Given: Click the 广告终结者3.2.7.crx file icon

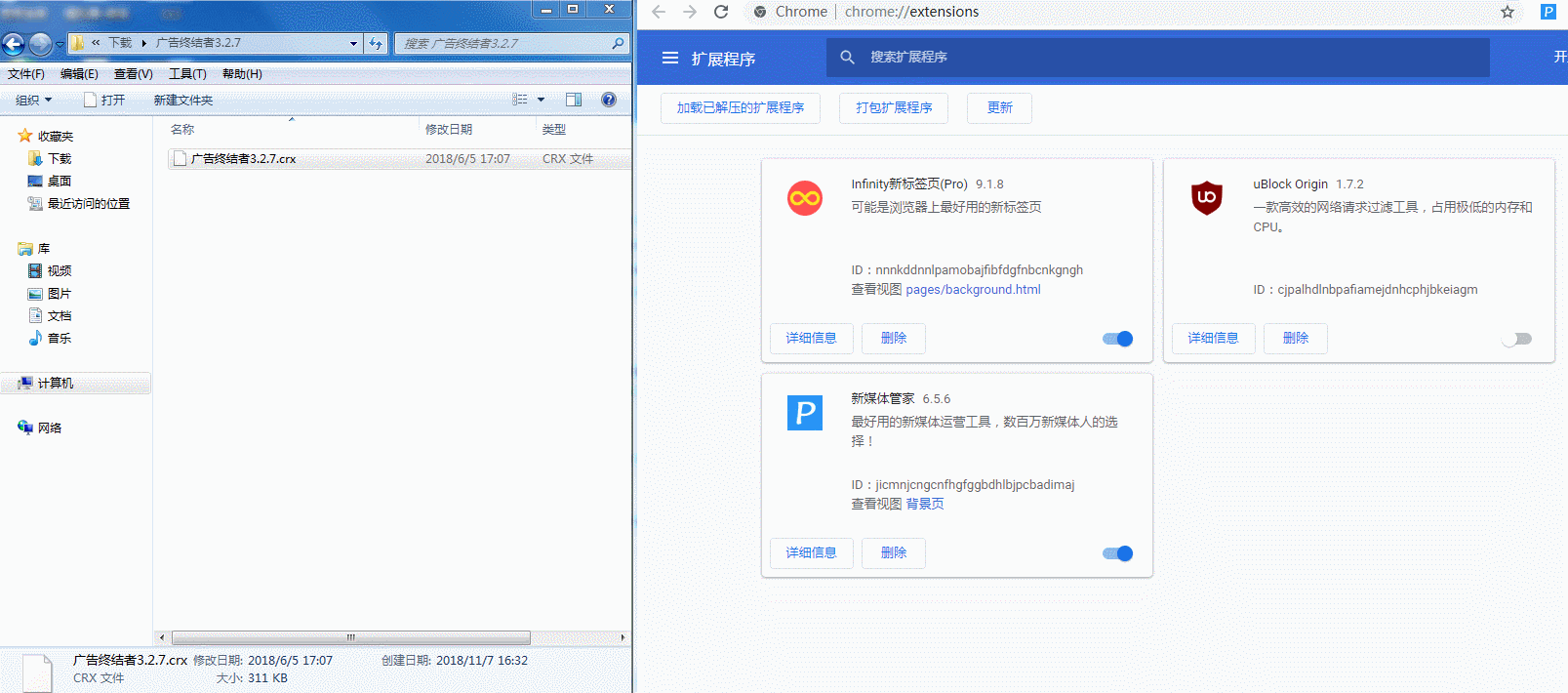Looking at the screenshot, I should [180, 158].
